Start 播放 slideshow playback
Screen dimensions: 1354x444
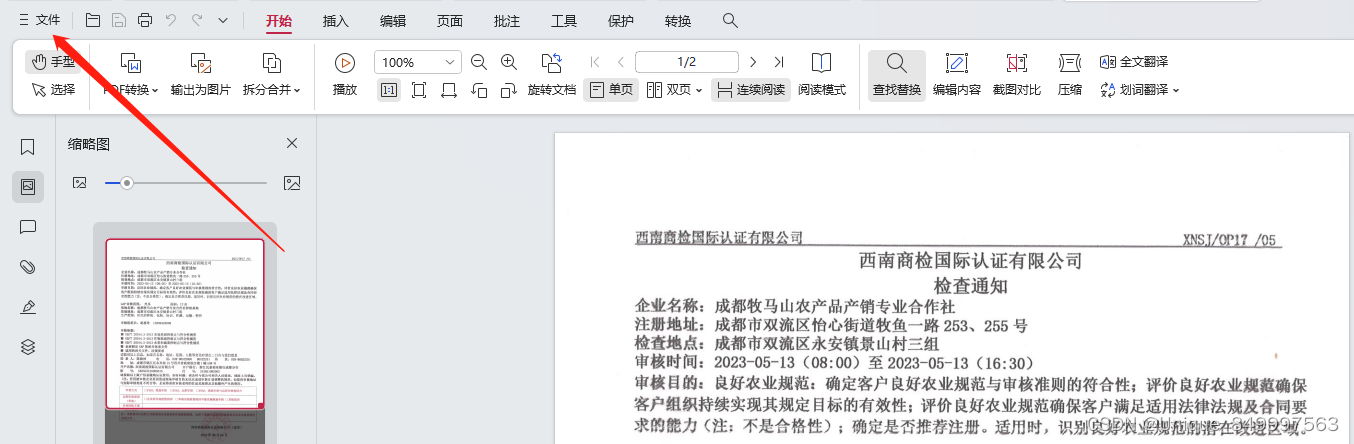tap(344, 75)
